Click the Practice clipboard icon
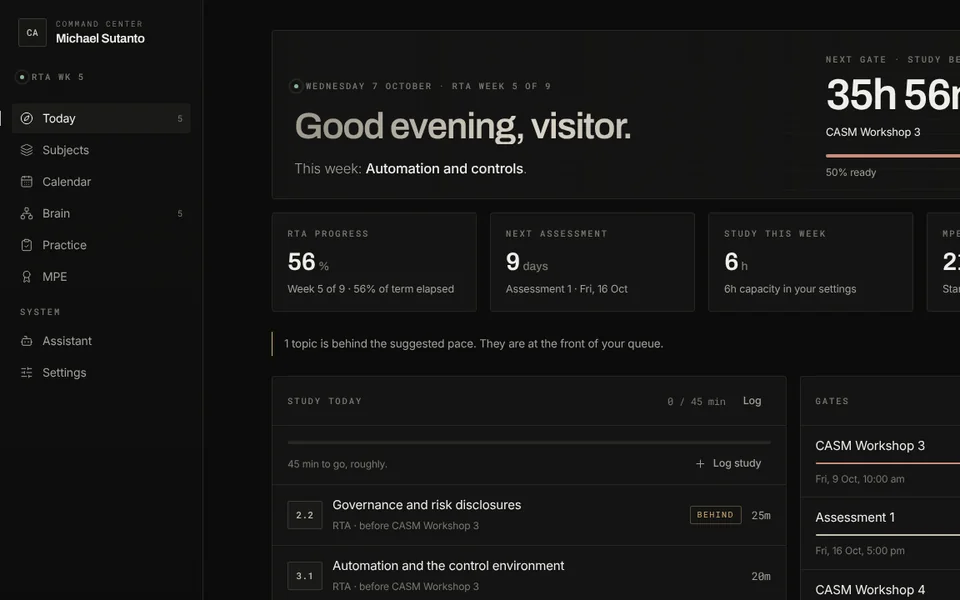Viewport: 960px width, 600px height. pos(26,245)
